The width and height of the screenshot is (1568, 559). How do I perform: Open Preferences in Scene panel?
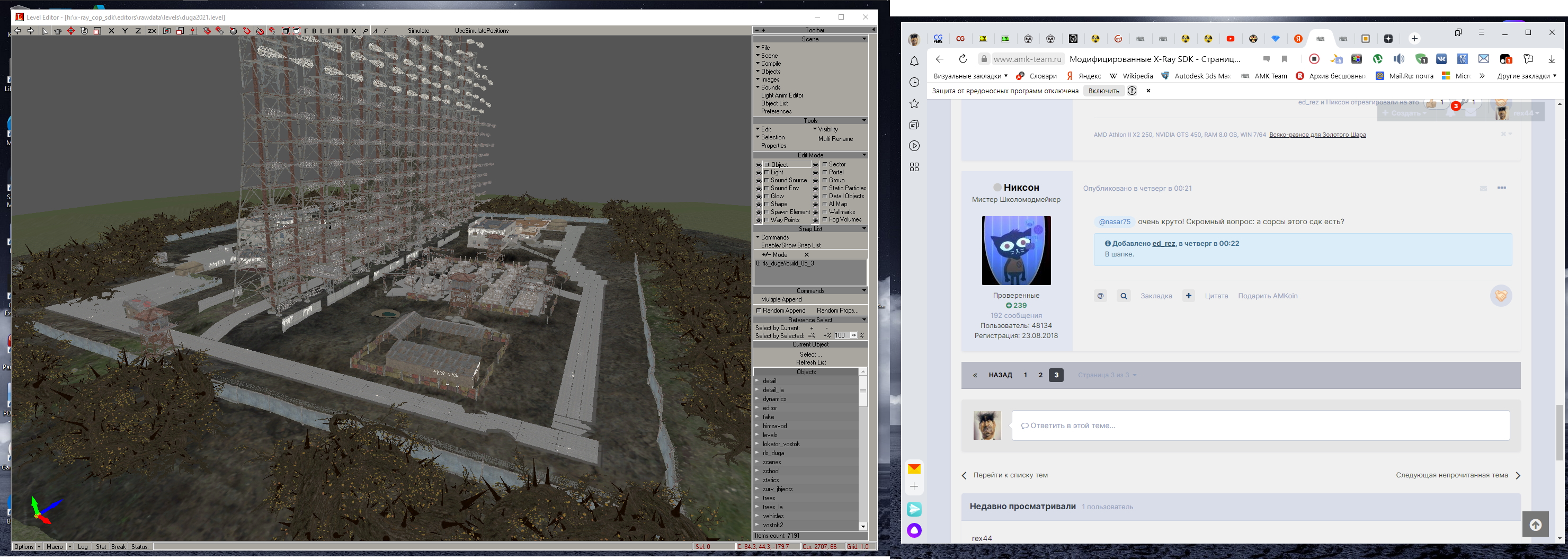(x=776, y=111)
